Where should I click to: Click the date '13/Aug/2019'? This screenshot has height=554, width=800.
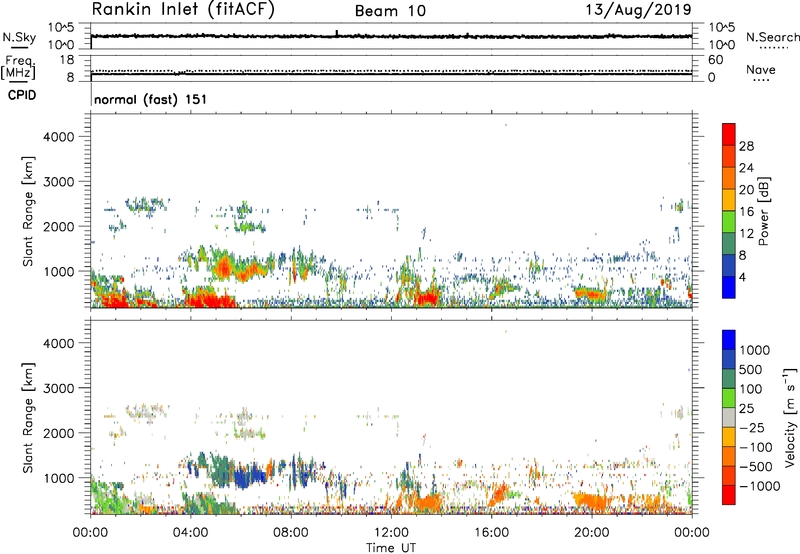pos(638,10)
